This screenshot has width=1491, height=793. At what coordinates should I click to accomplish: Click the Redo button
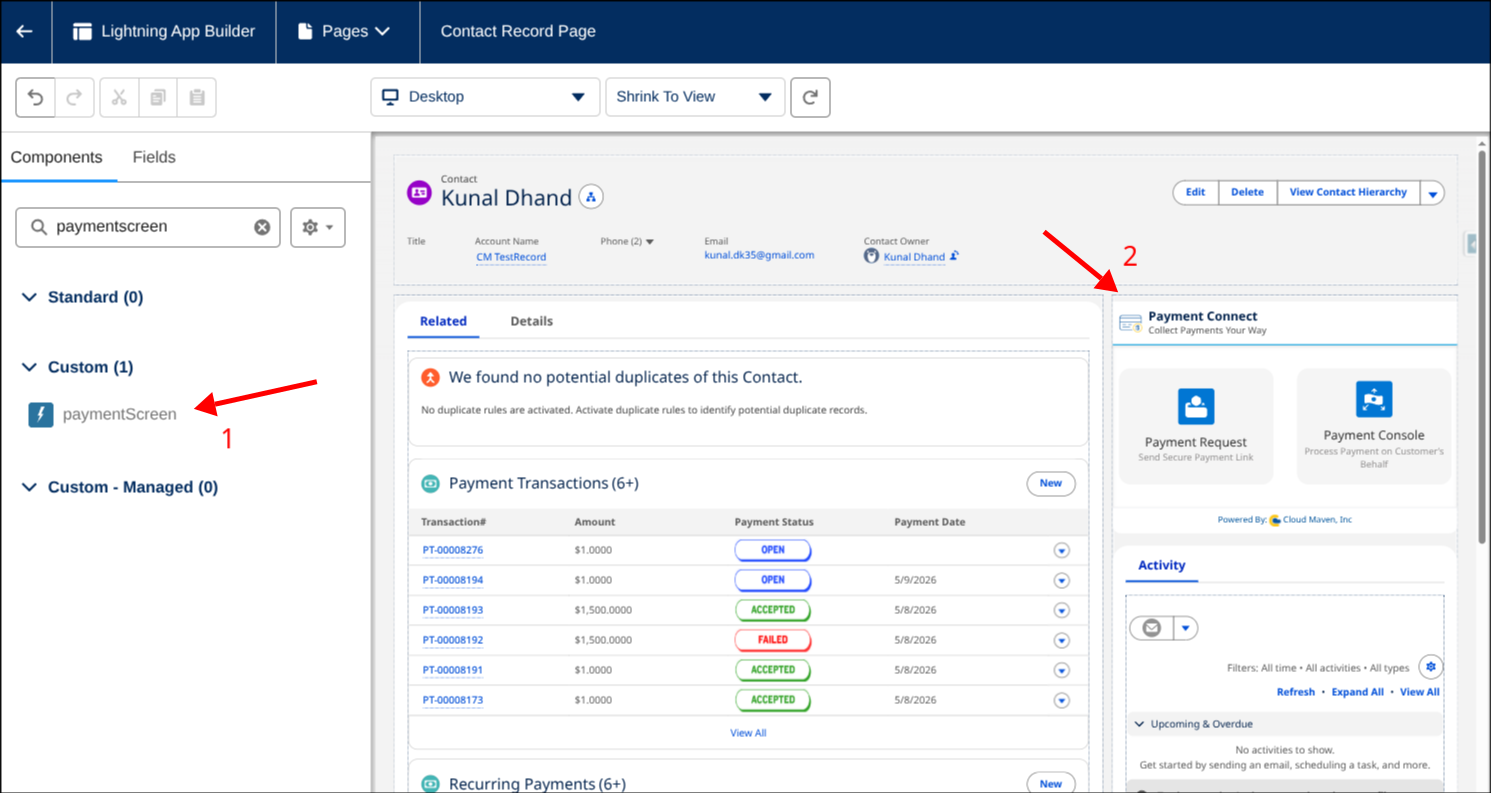point(74,97)
